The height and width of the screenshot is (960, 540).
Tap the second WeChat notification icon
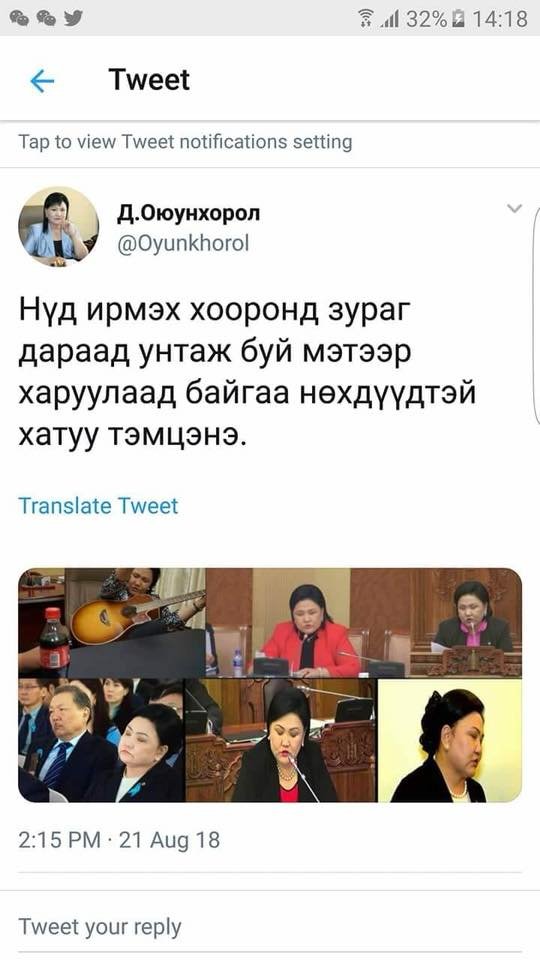(47, 18)
